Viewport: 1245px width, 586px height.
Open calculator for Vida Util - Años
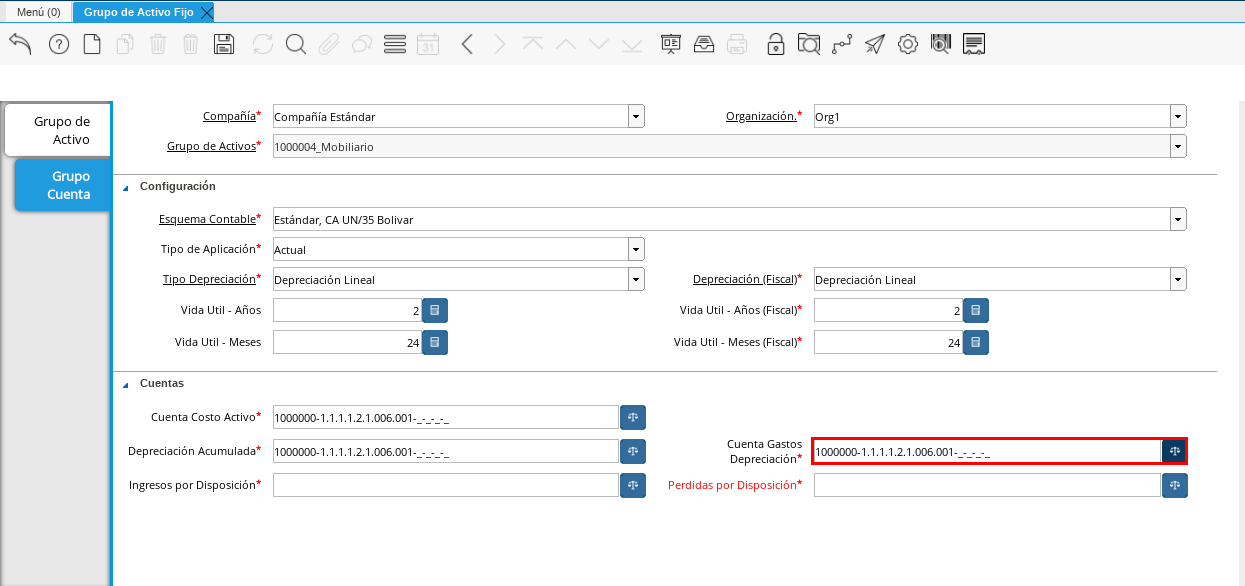click(x=435, y=311)
